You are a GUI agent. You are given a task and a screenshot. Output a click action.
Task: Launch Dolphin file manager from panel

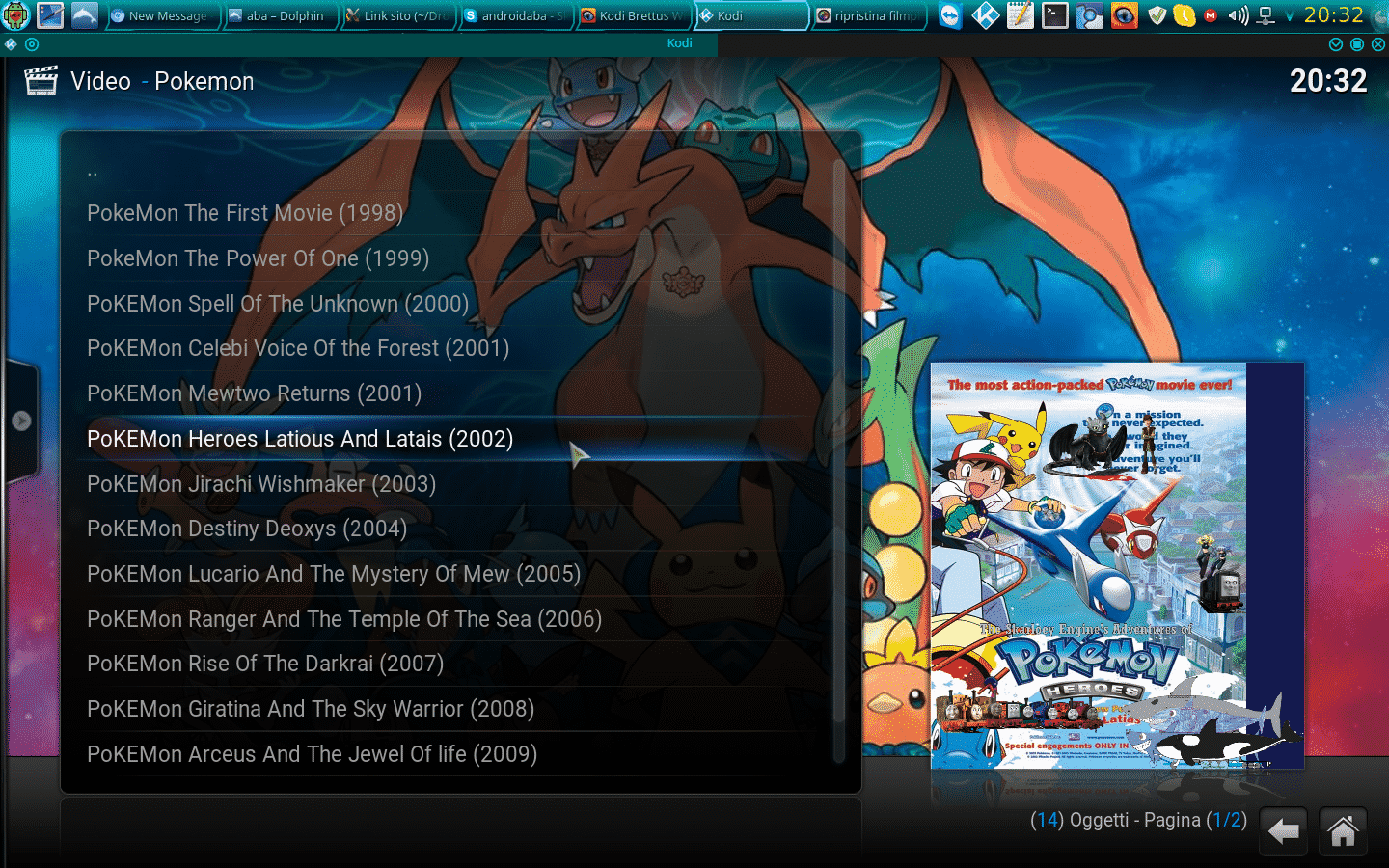(84, 15)
